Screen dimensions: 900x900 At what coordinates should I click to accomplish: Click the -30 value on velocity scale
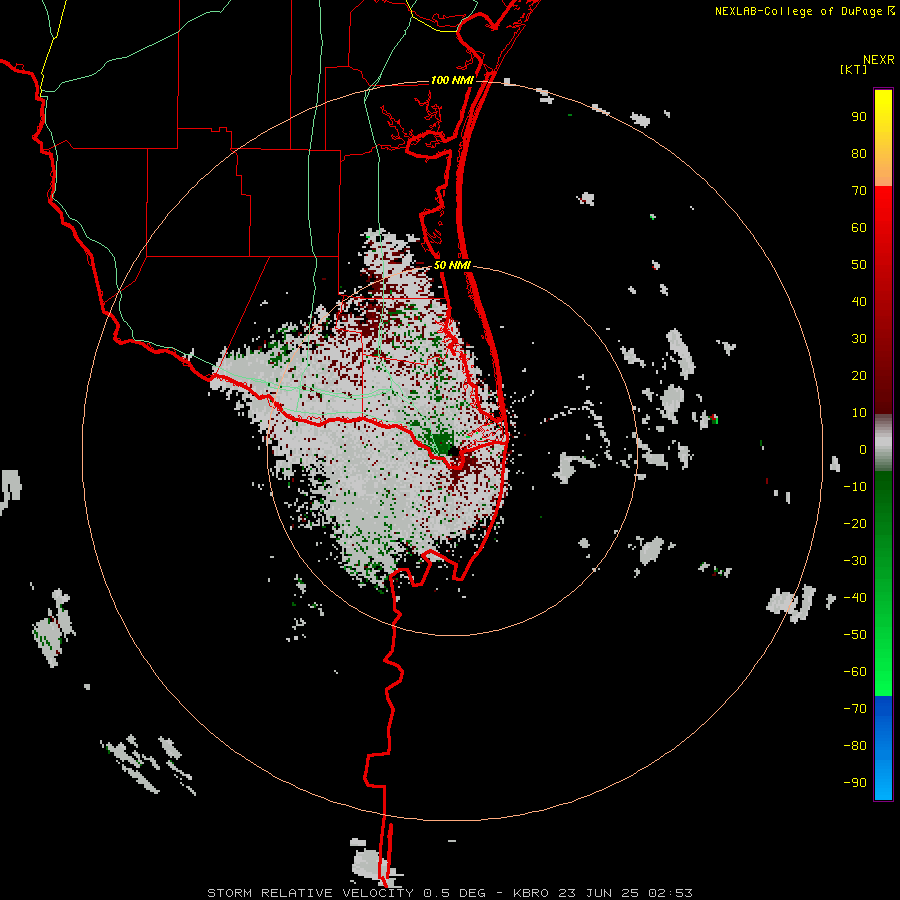(x=855, y=561)
